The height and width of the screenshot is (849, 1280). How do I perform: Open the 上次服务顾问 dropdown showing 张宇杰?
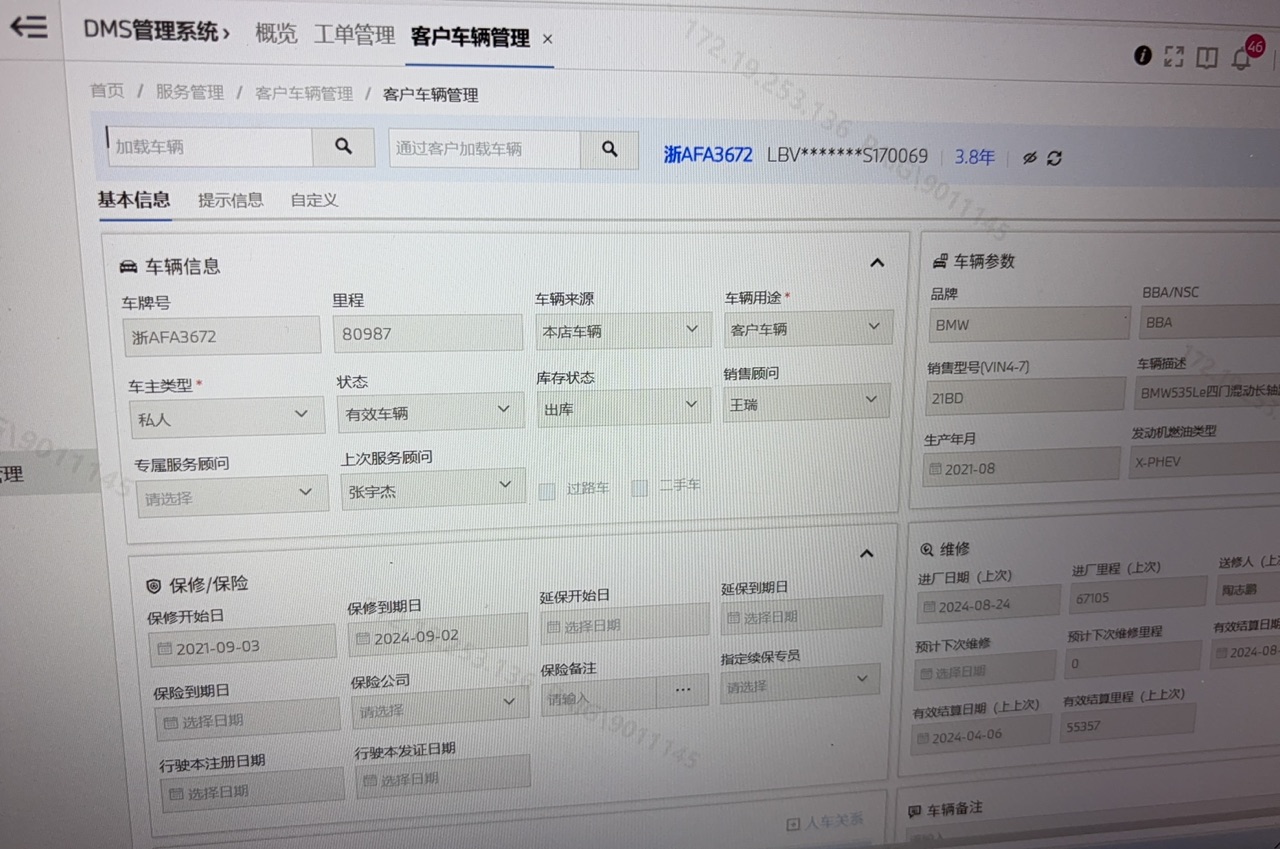click(x=433, y=488)
